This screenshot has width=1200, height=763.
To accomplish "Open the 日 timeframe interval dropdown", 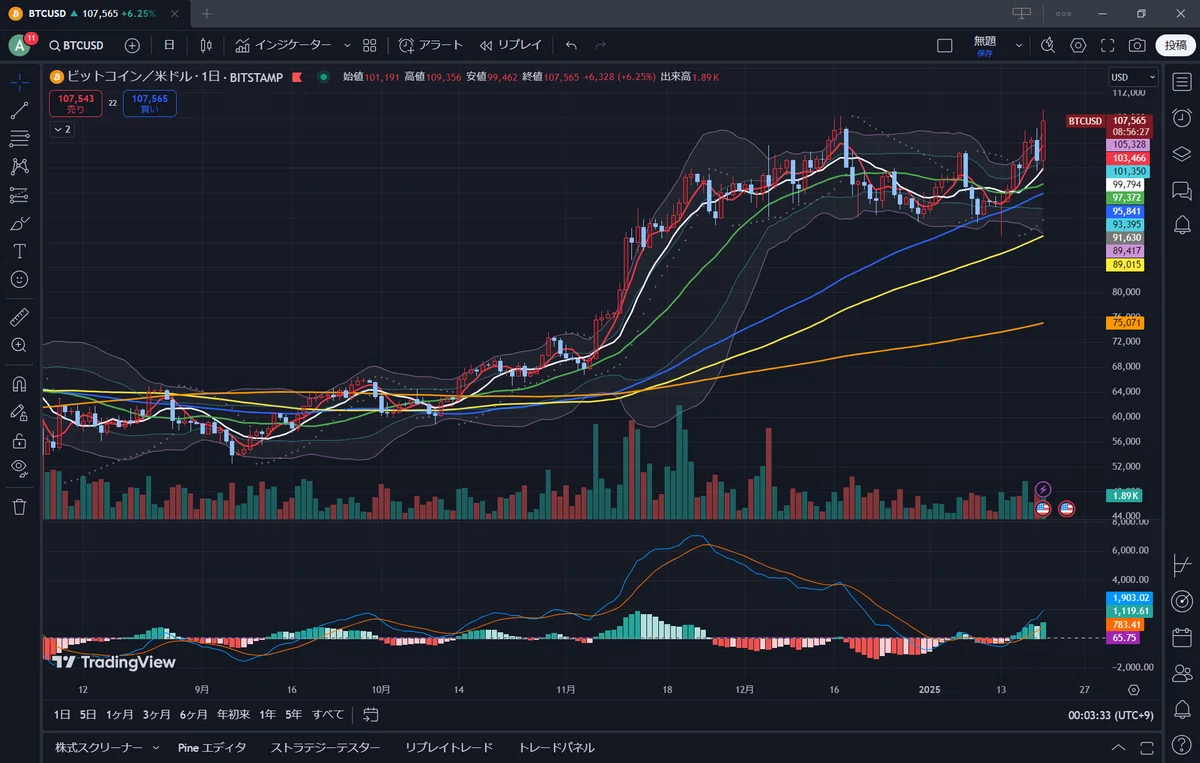I will (169, 45).
